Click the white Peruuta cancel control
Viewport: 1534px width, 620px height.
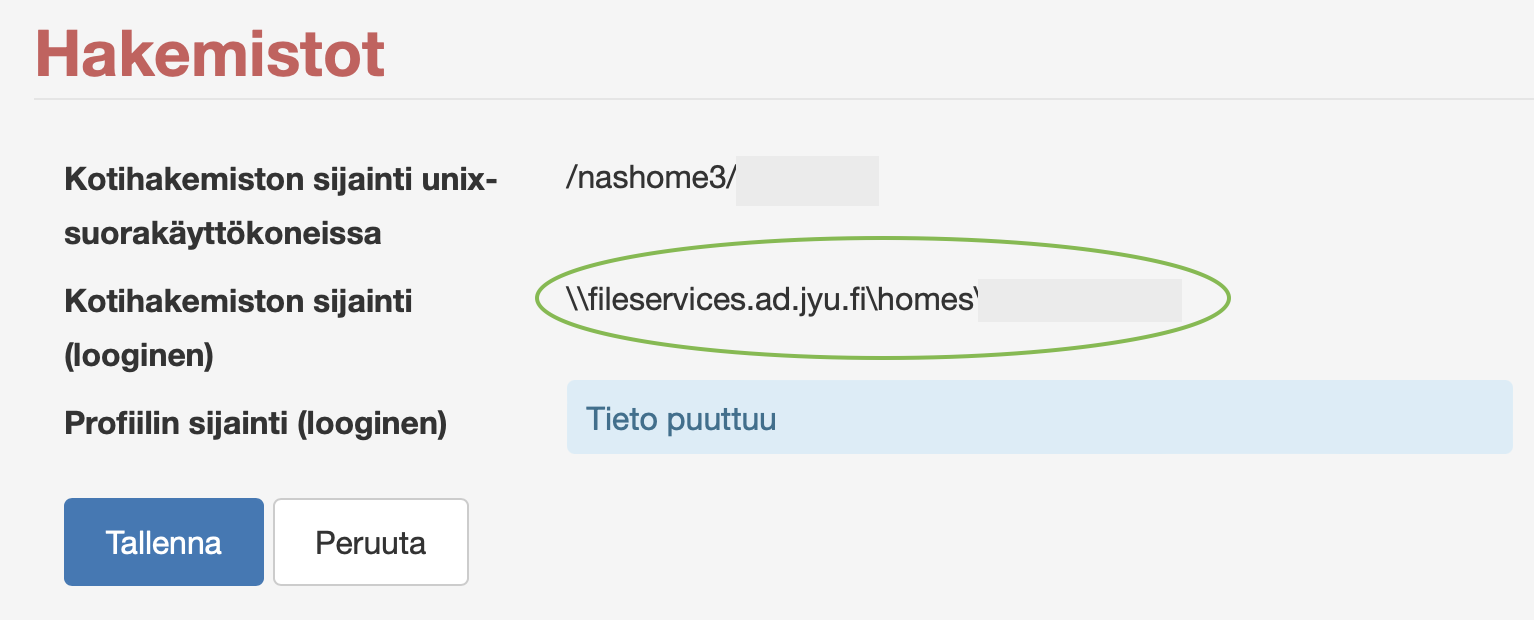point(370,542)
